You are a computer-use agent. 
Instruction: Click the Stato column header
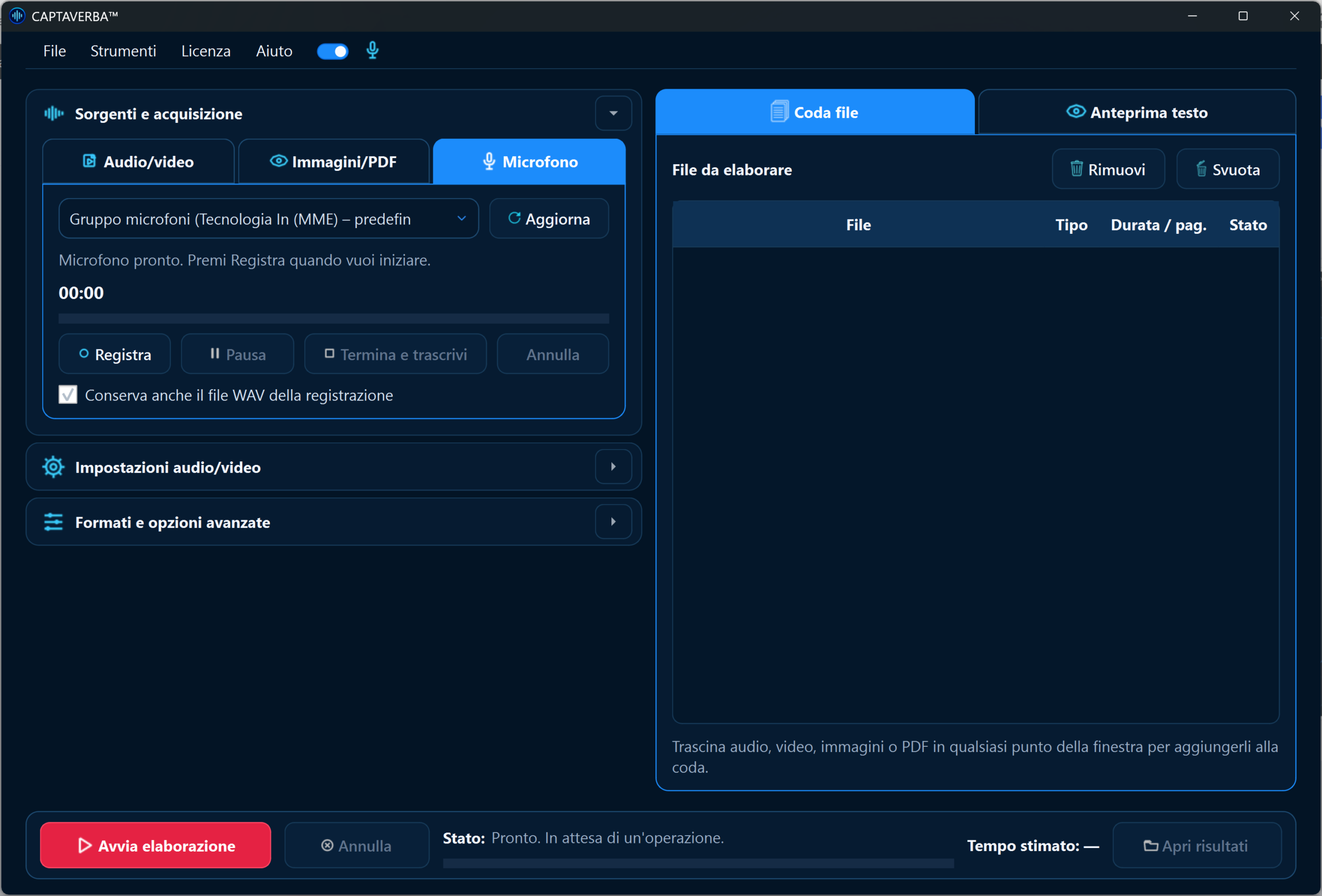pyautogui.click(x=1248, y=225)
